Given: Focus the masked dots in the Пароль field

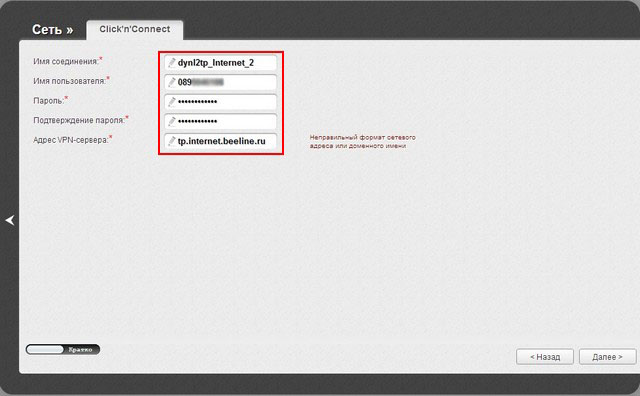Looking at the screenshot, I should pyautogui.click(x=198, y=102).
